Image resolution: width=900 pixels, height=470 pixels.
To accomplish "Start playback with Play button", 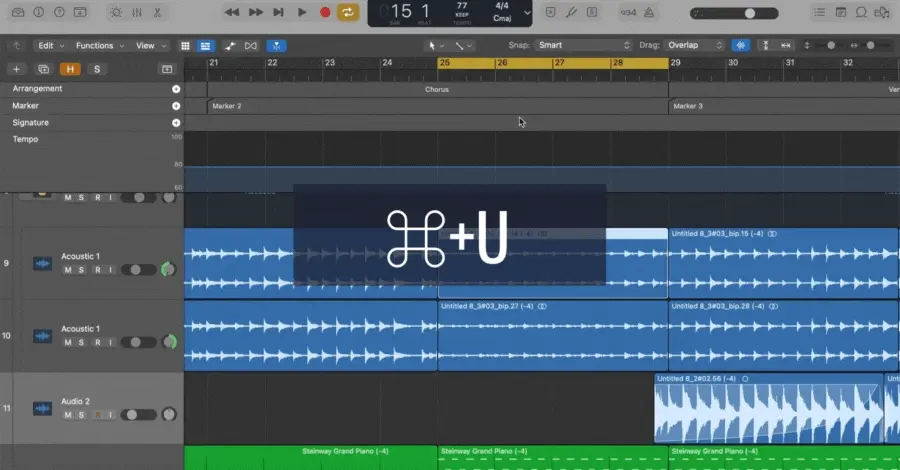I will (302, 12).
